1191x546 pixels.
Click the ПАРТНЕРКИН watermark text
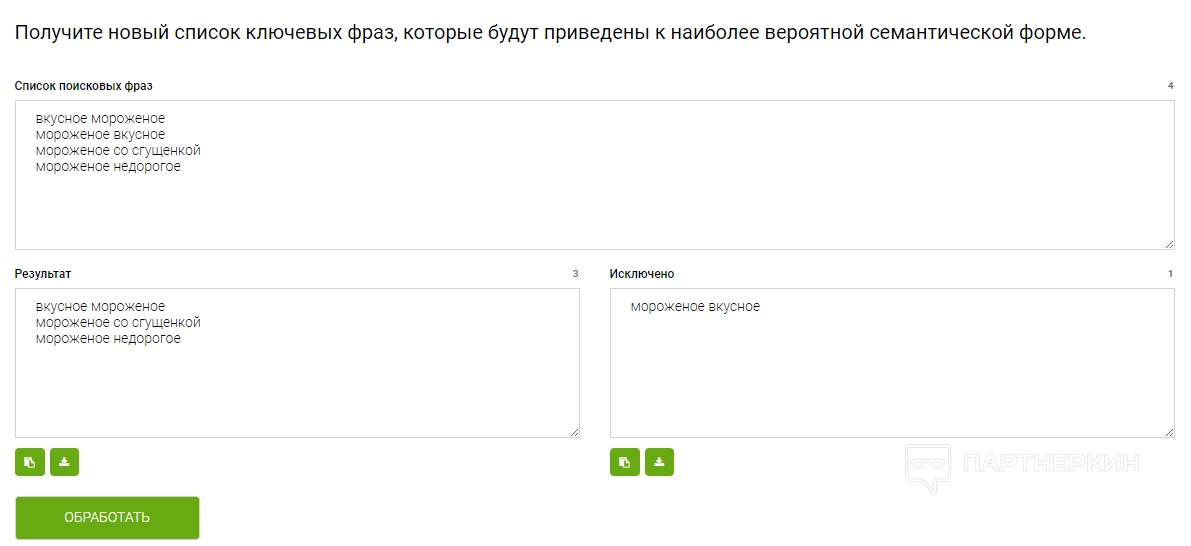(x=1050, y=464)
